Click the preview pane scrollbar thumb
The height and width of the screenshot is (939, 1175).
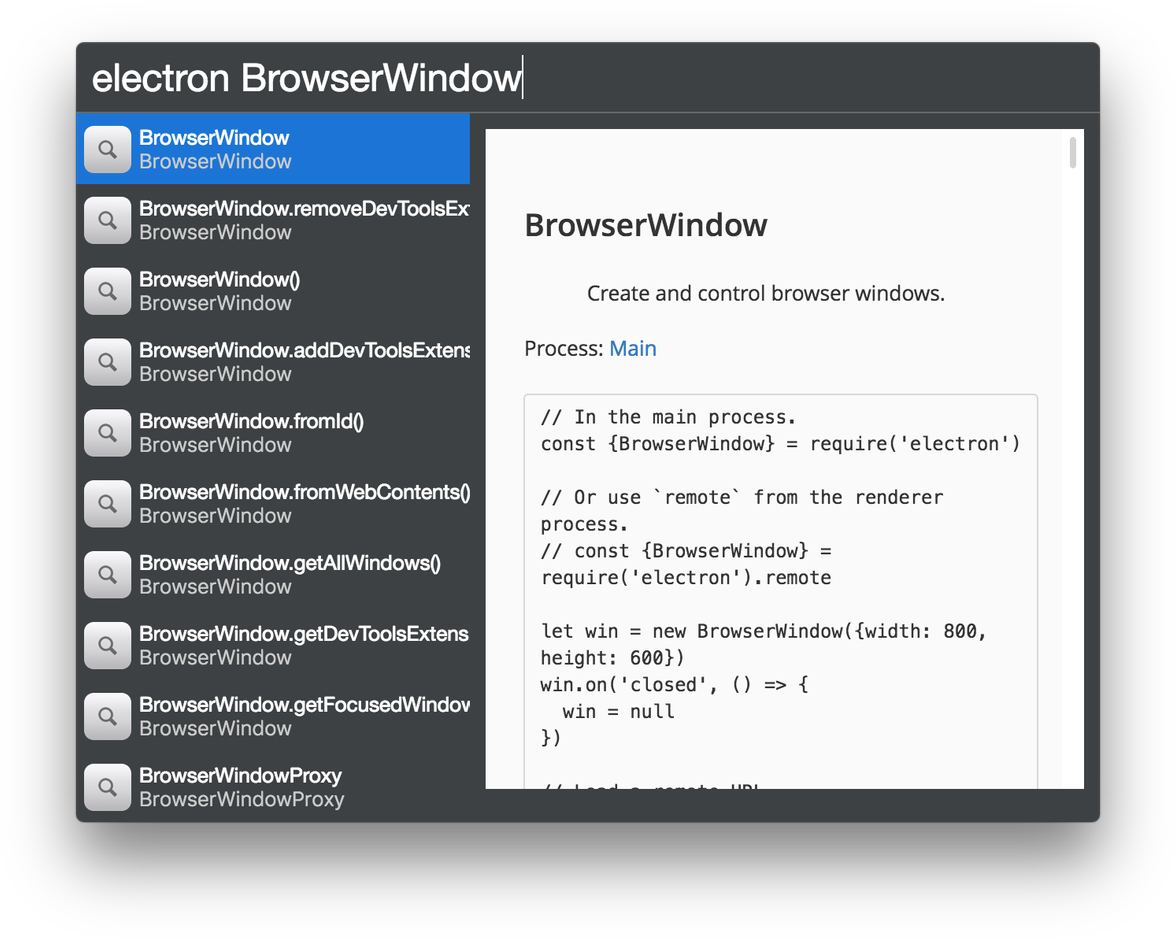1073,153
